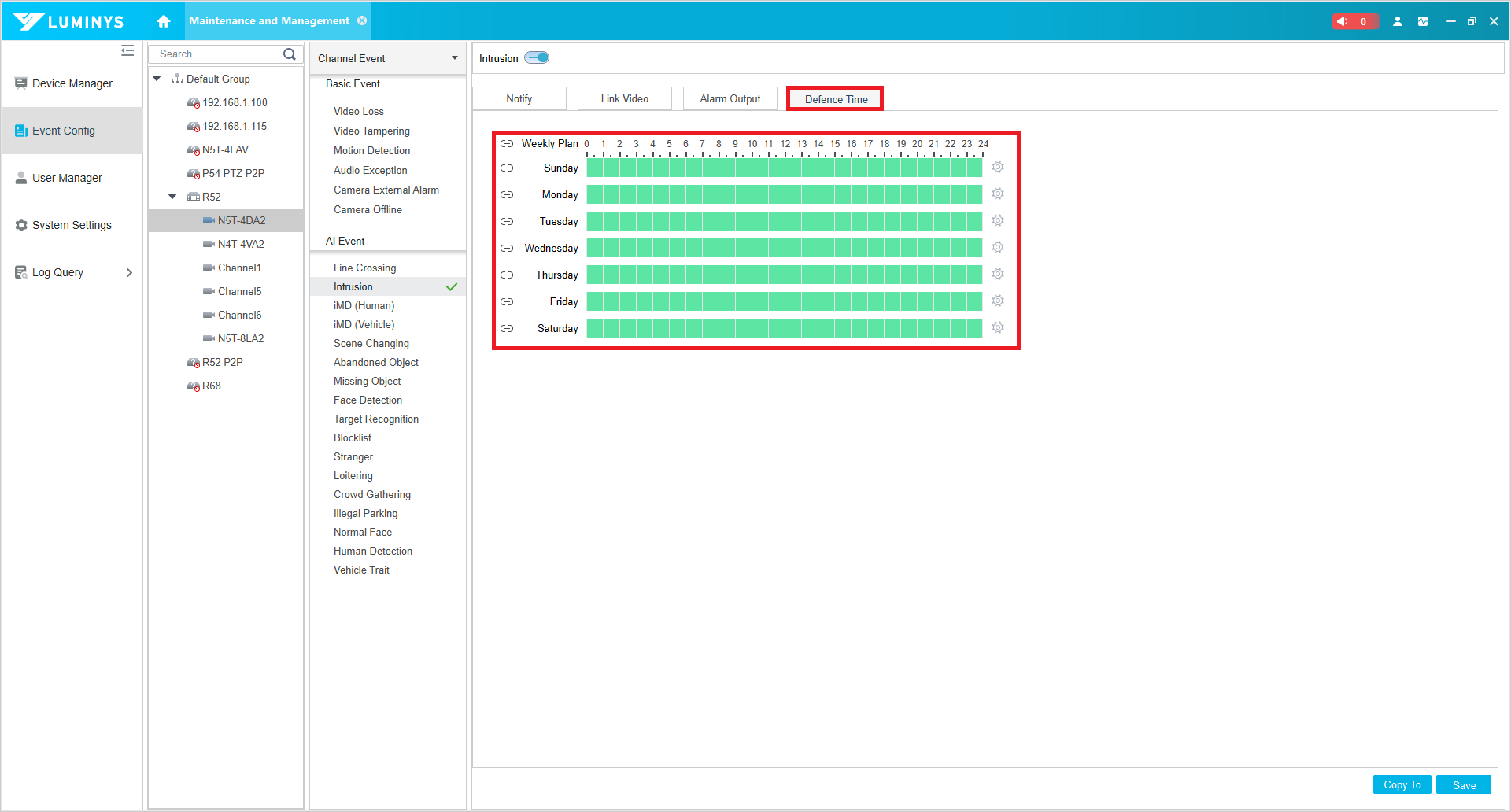Switch to the Link Video tab

(624, 98)
